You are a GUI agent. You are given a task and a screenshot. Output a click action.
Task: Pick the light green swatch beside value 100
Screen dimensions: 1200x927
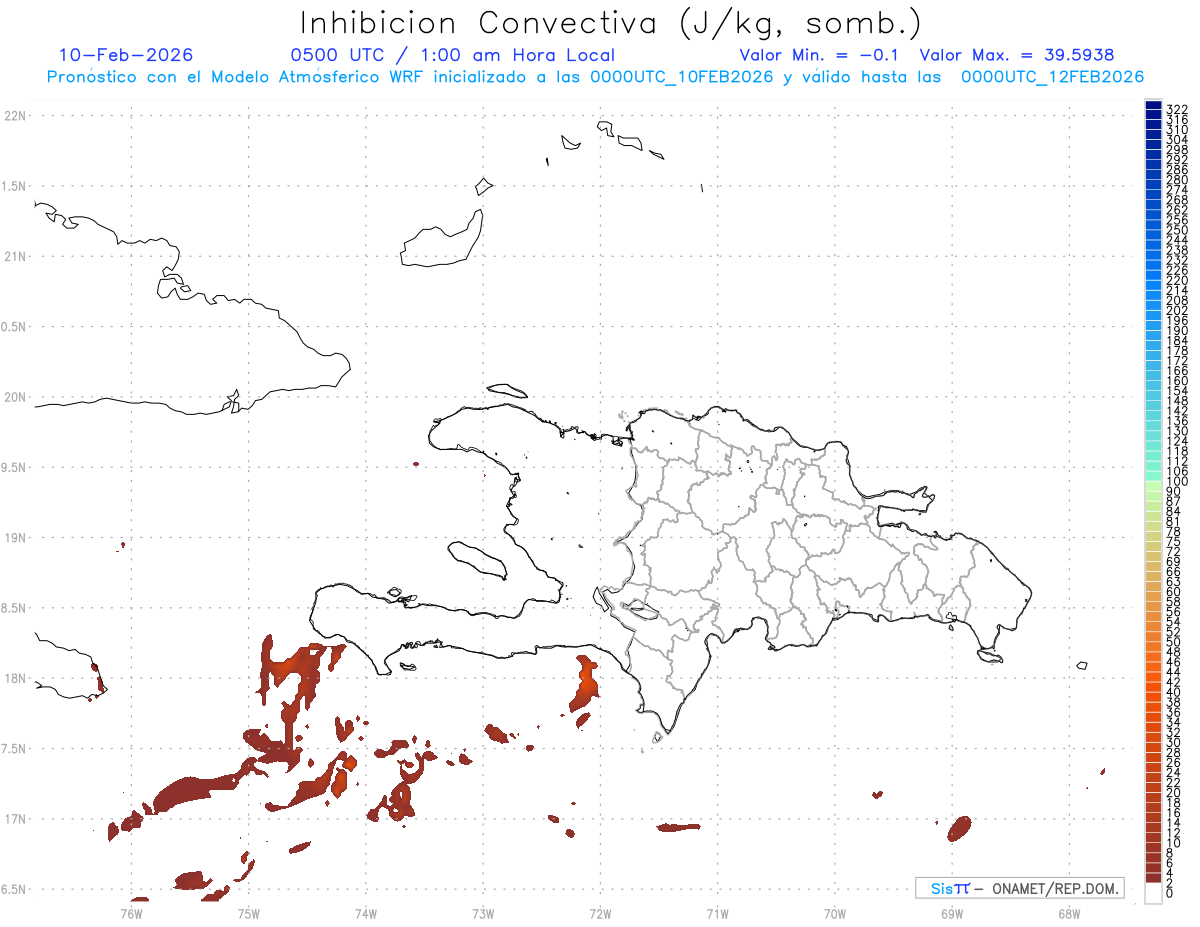pyautogui.click(x=1153, y=486)
